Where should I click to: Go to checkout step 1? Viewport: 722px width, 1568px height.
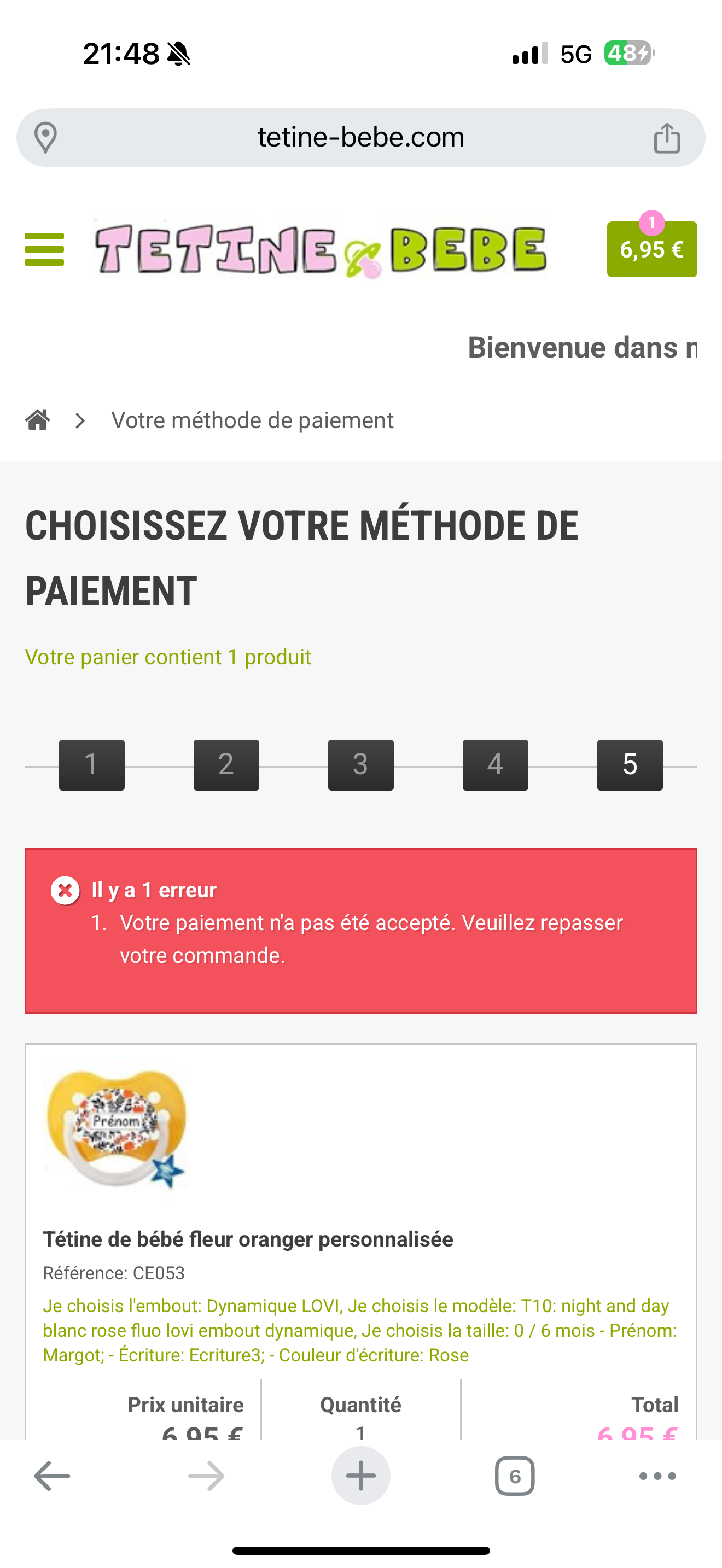[x=92, y=764]
